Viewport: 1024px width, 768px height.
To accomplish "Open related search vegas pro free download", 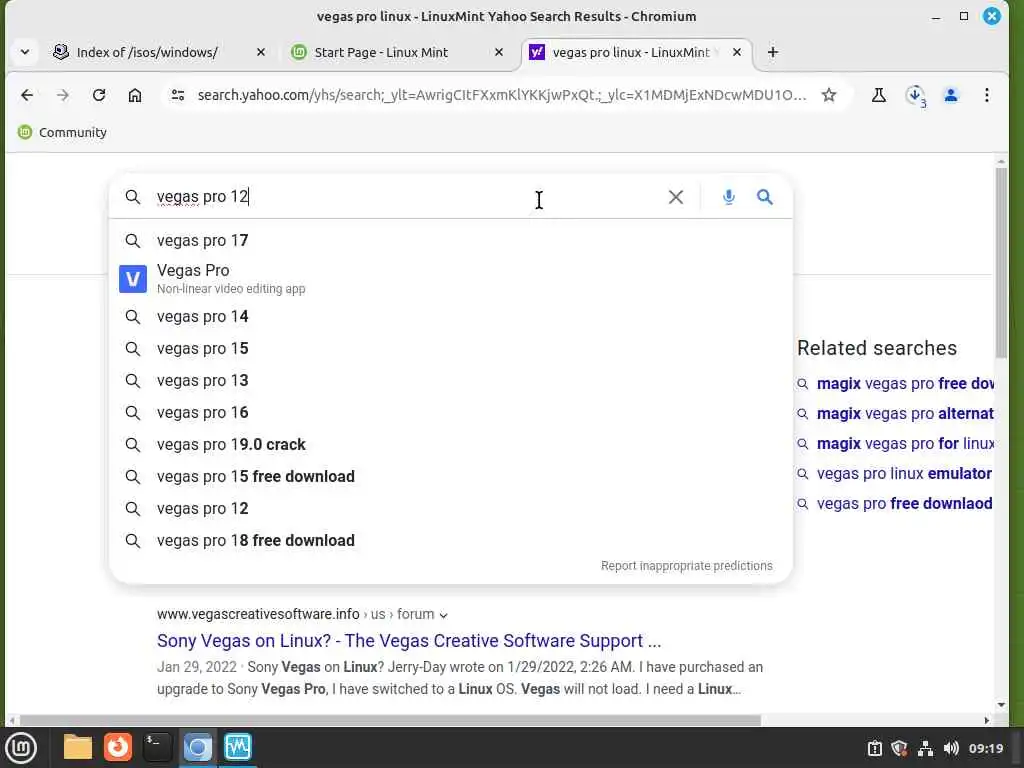I will pos(904,504).
